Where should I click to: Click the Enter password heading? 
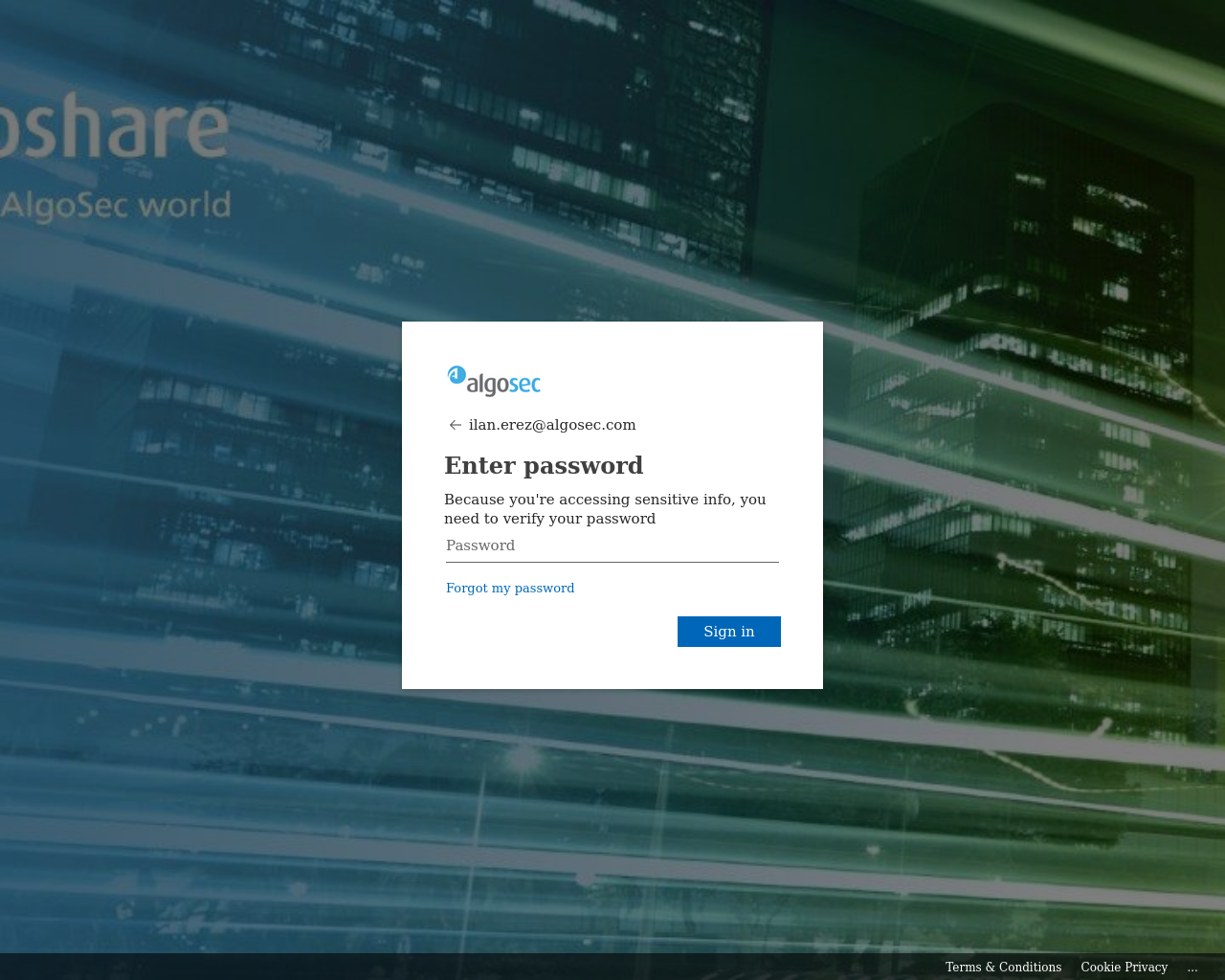point(544,466)
